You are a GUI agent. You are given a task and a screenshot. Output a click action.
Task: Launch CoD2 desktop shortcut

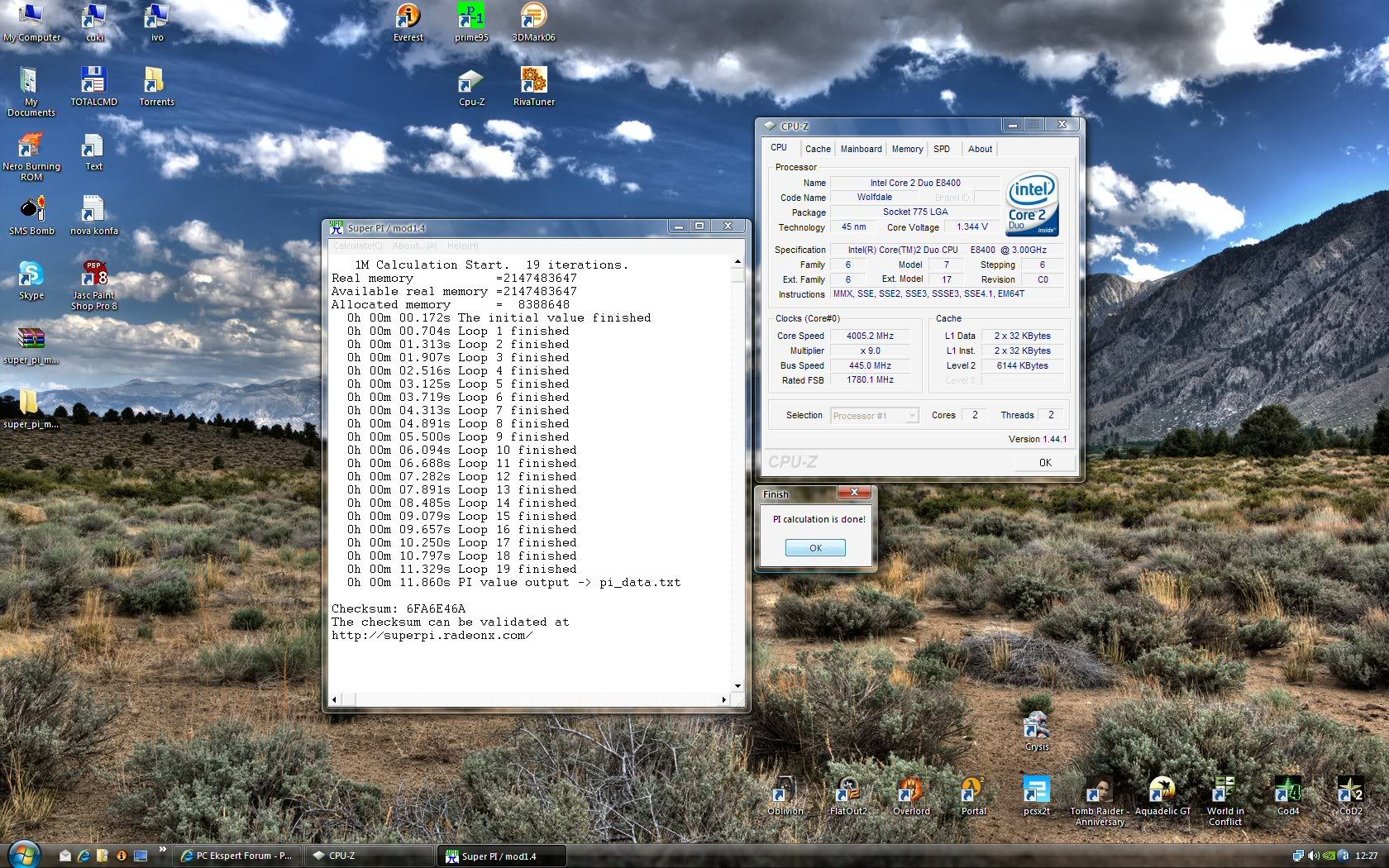coord(1350,796)
